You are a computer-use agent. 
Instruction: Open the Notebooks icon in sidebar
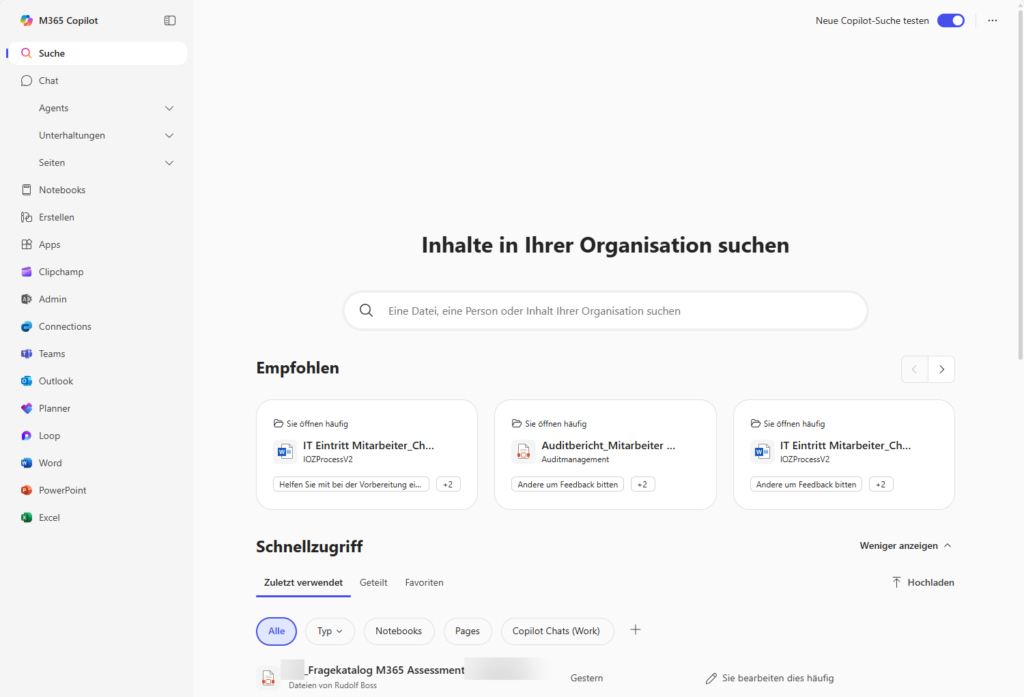click(26, 189)
